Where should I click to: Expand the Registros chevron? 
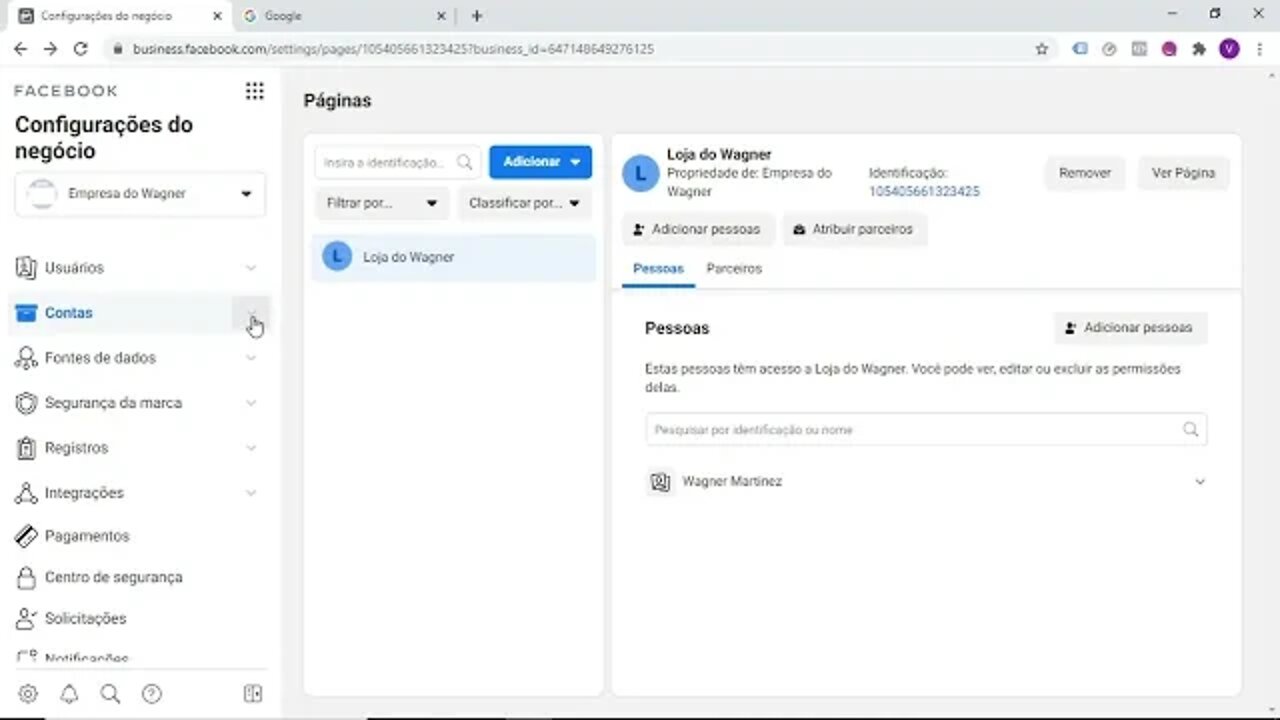pos(251,448)
